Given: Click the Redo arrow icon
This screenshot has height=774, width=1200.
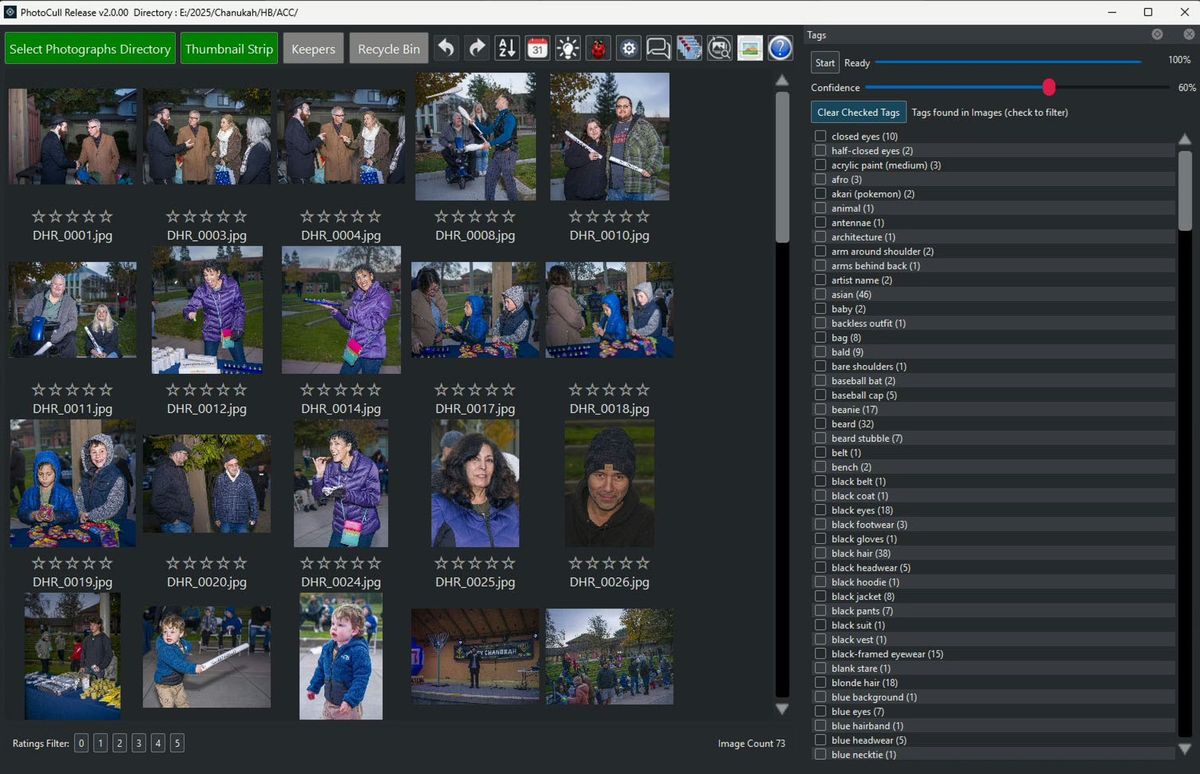Looking at the screenshot, I should (476, 47).
